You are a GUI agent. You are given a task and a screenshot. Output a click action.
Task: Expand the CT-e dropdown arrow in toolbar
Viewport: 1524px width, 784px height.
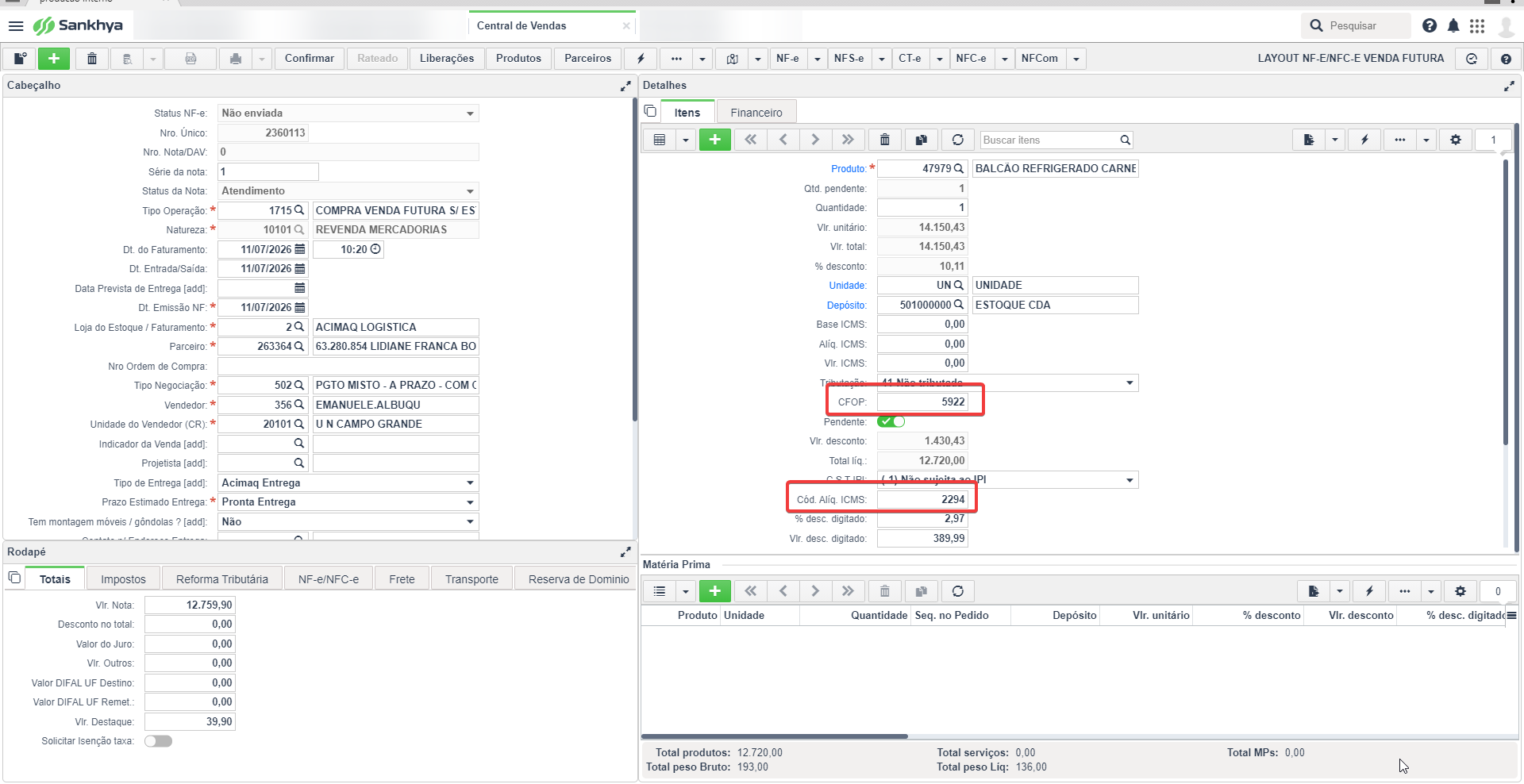coord(940,59)
